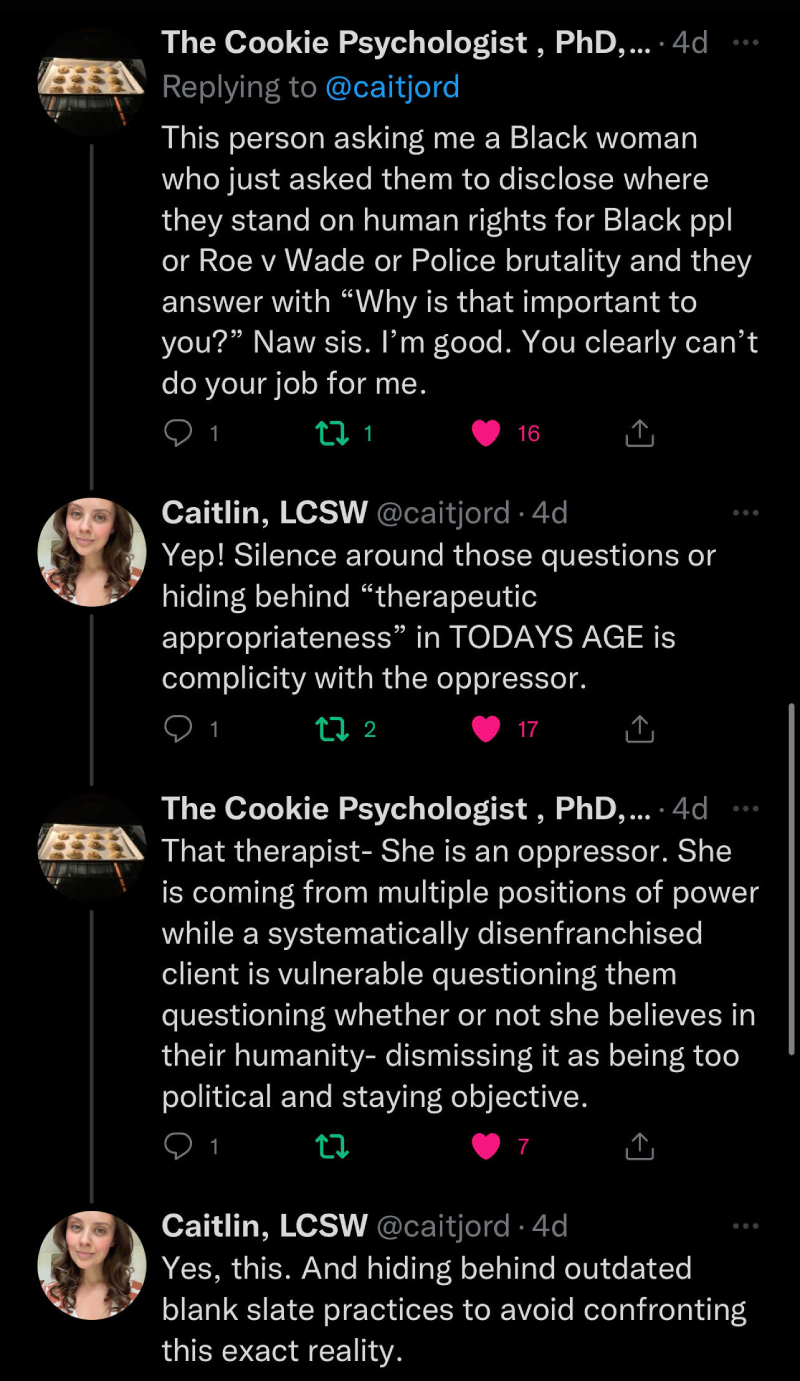Click Caitlin's profile photo on 'Yep!' tweet
Image resolution: width=800 pixels, height=1381 pixels.
point(91,552)
